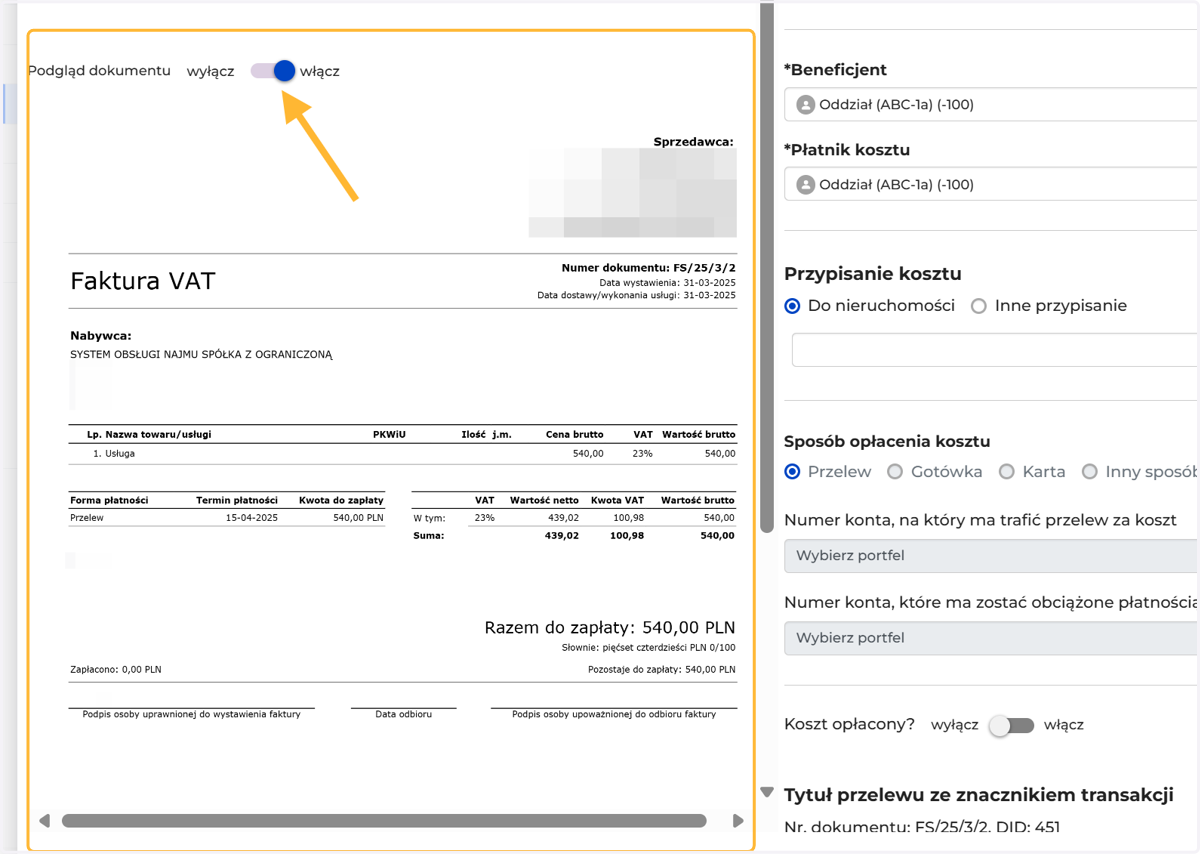
Task: Choose Gotówka as payment method
Action: (895, 471)
